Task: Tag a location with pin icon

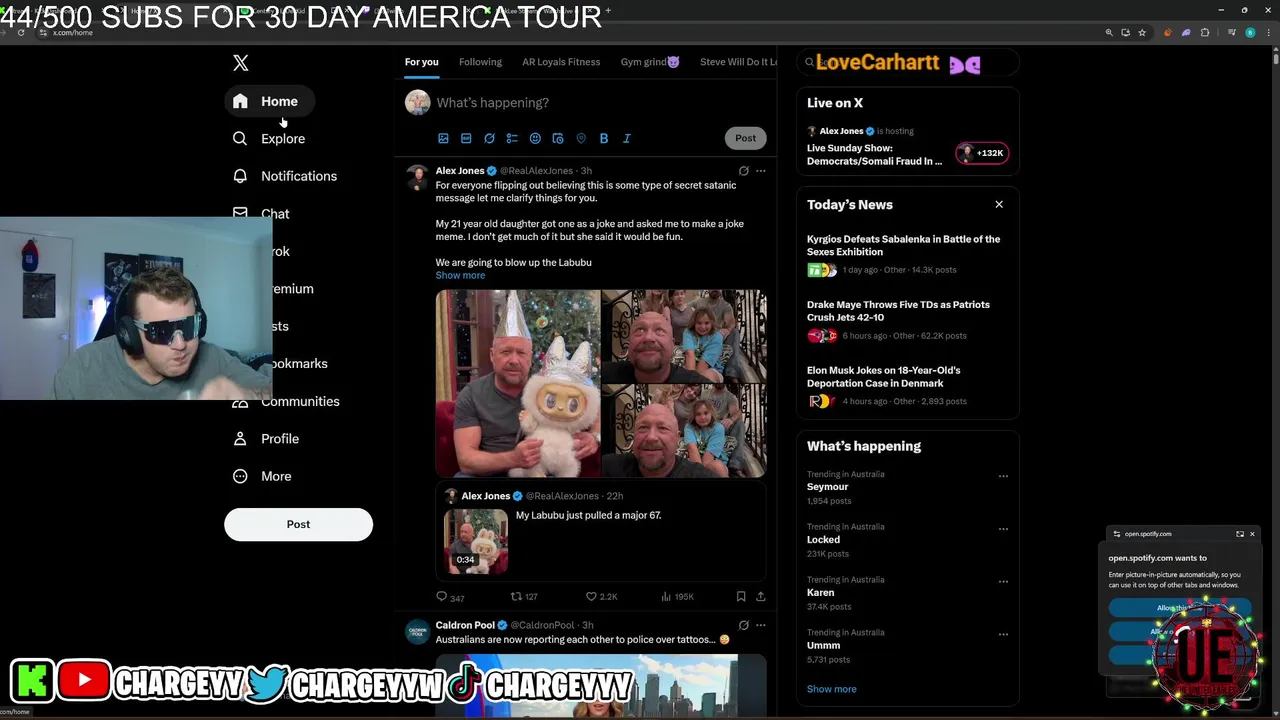Action: pyautogui.click(x=581, y=138)
